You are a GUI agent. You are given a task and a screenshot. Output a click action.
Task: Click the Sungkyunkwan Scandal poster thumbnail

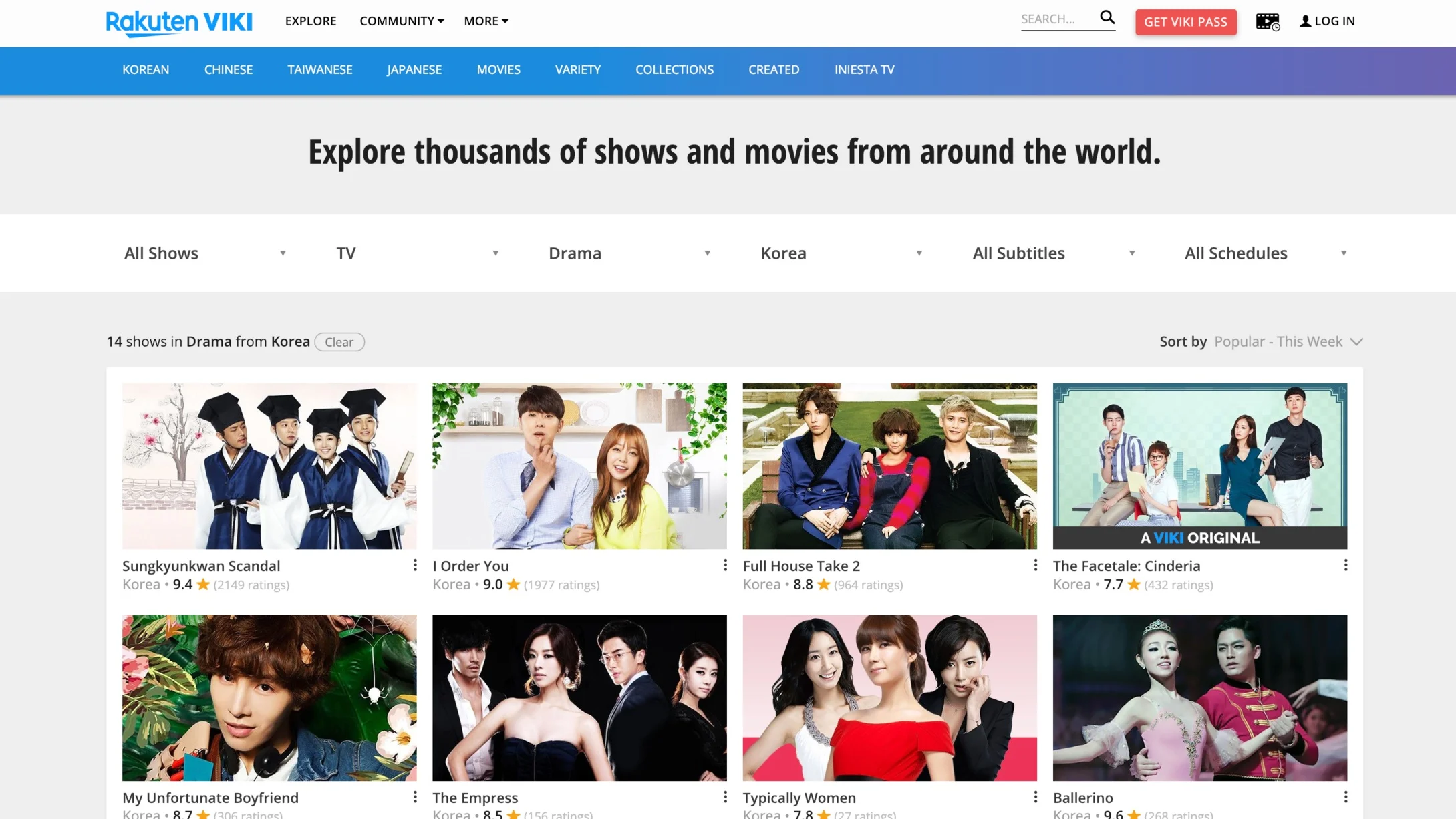(269, 466)
